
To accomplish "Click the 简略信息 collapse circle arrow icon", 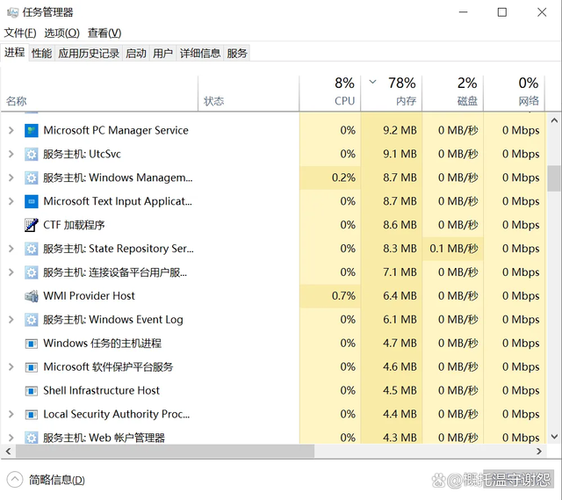I will click(15, 480).
